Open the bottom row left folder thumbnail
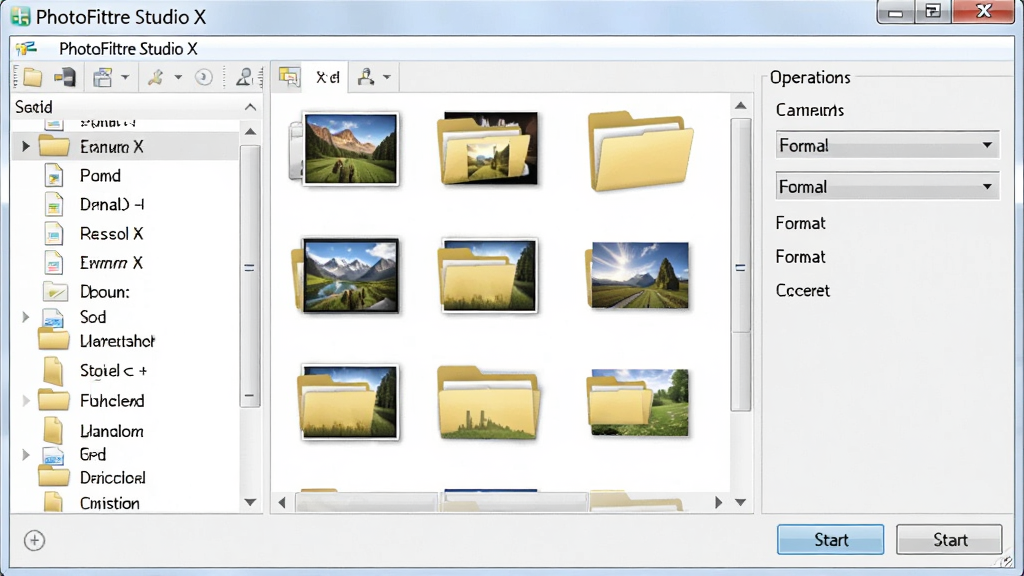1024x576 pixels. (349, 402)
